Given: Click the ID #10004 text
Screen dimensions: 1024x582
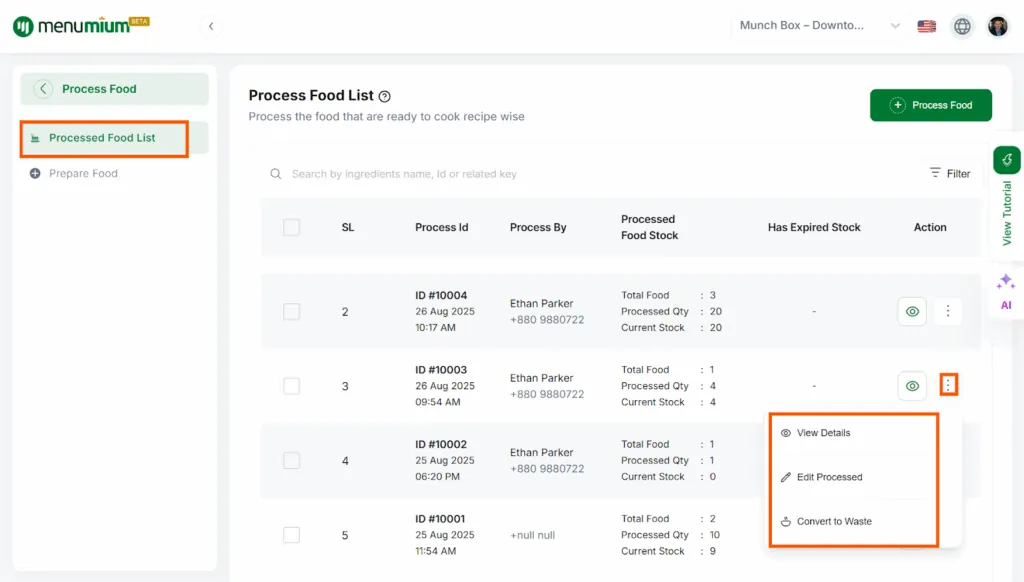Looking at the screenshot, I should [x=441, y=295].
